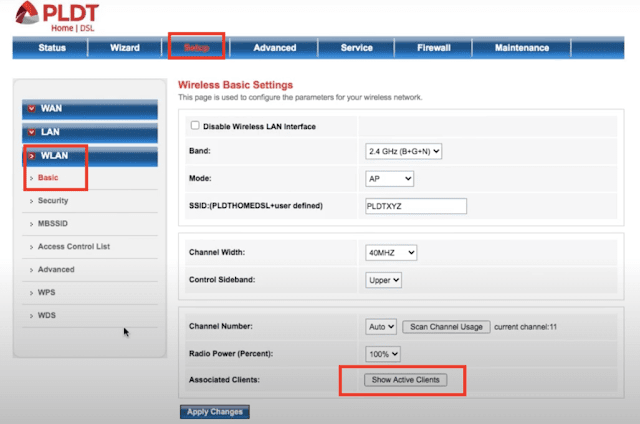Click the Radio Power (Percent) label
Viewport: 640px width, 424px height.
pyautogui.click(x=231, y=354)
